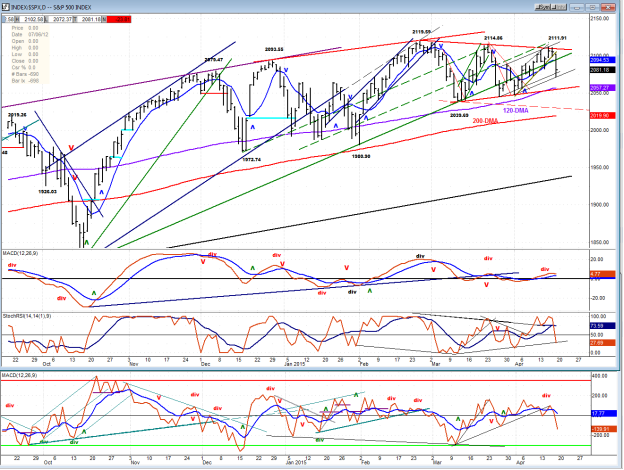Click the red net change -23.81 field
The image size is (624, 470).
tap(119, 19)
